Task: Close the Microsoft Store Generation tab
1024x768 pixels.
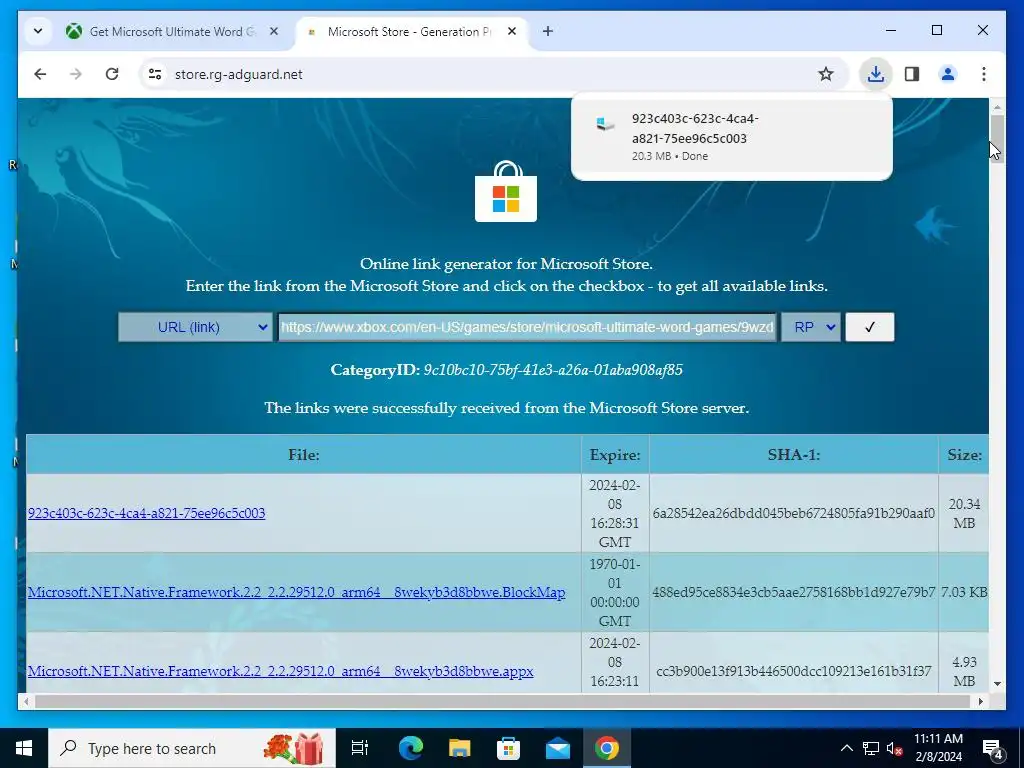Action: pos(512,31)
